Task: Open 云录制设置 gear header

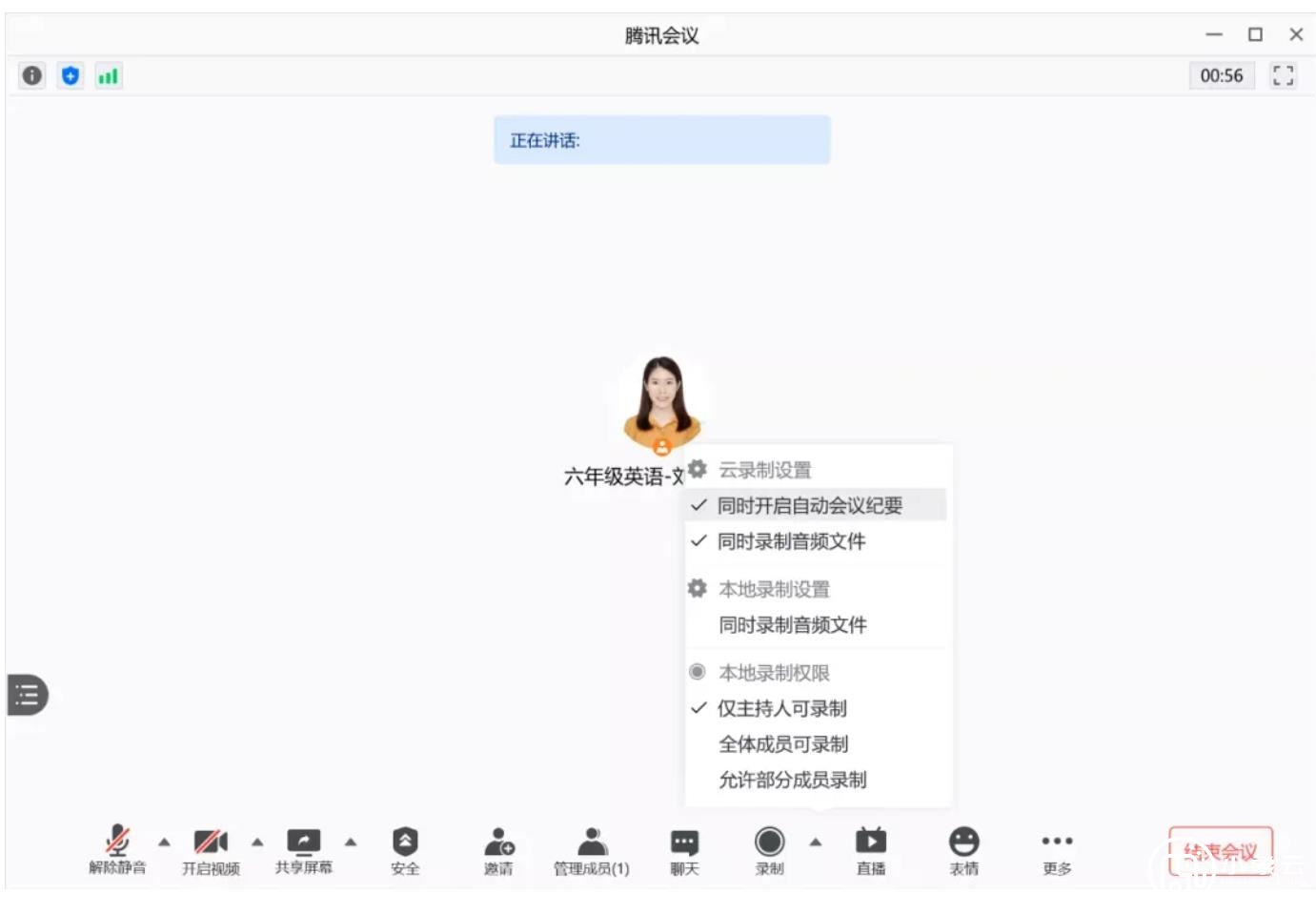Action: point(750,470)
